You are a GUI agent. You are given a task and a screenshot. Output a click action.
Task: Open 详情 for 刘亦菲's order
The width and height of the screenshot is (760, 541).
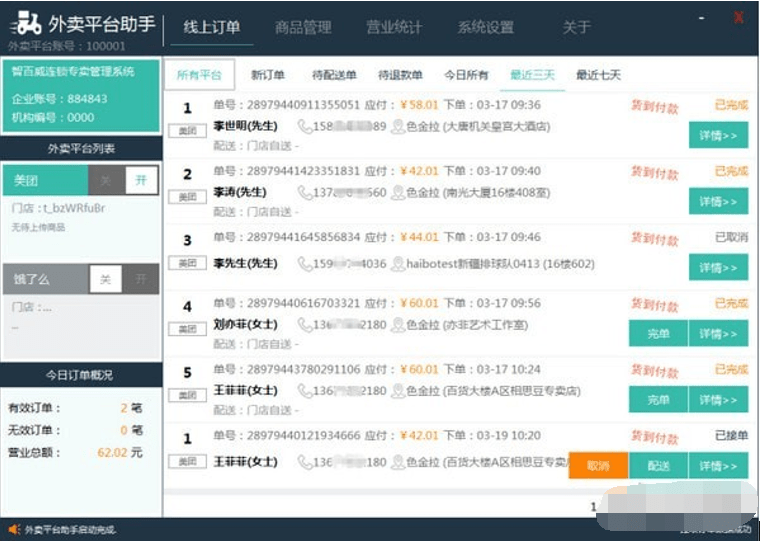pos(718,334)
